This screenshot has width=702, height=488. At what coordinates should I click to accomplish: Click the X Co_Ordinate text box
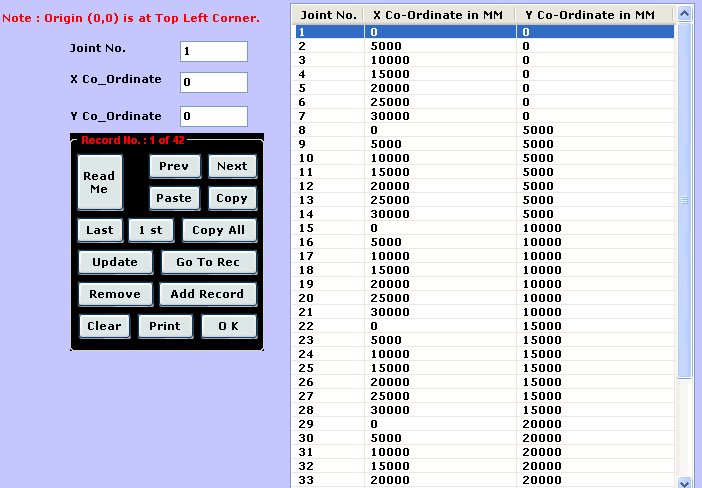213,82
